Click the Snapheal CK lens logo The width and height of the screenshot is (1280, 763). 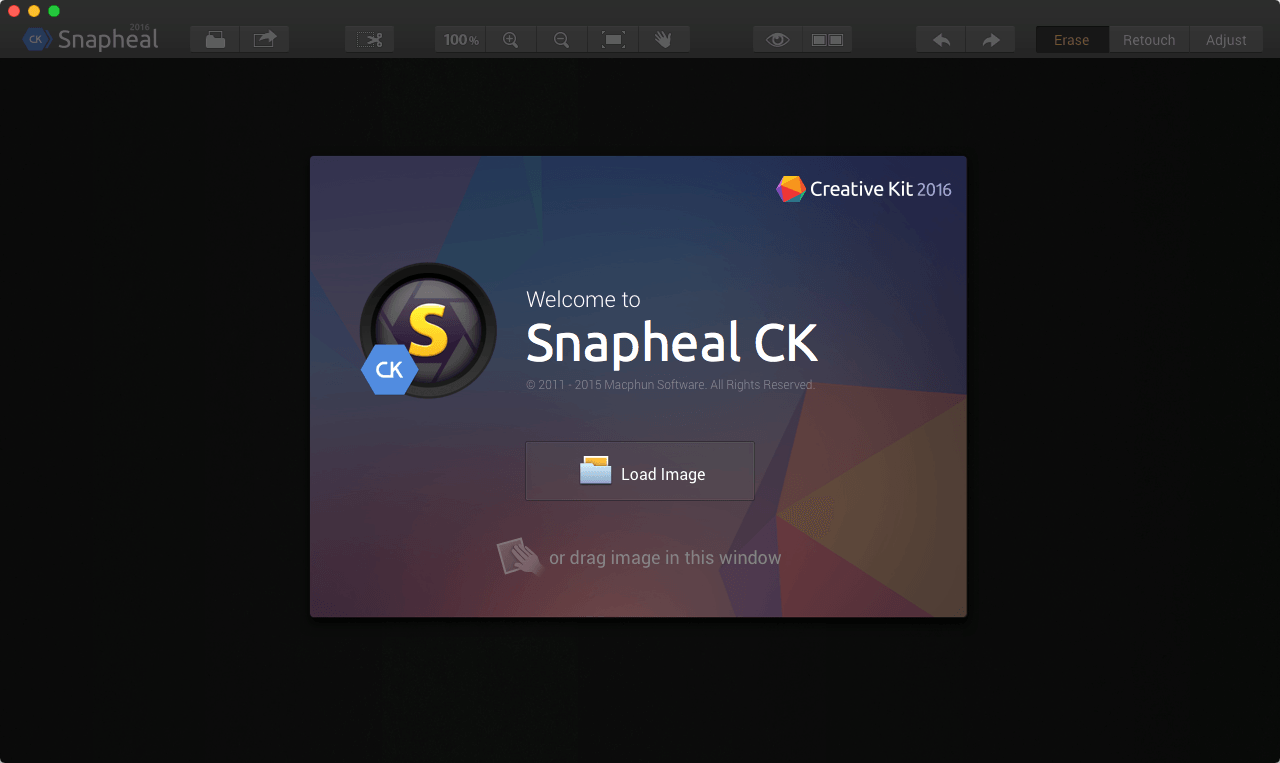pyautogui.click(x=428, y=330)
